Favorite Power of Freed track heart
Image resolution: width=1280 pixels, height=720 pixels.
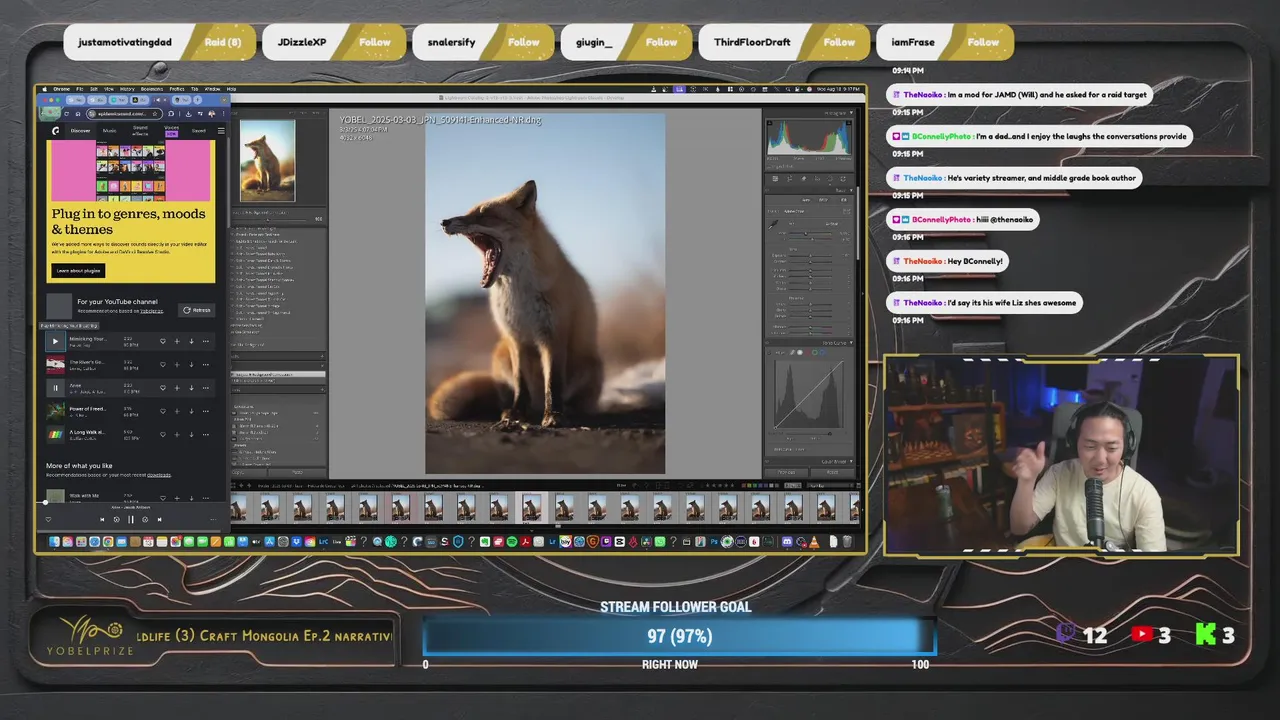click(163, 411)
